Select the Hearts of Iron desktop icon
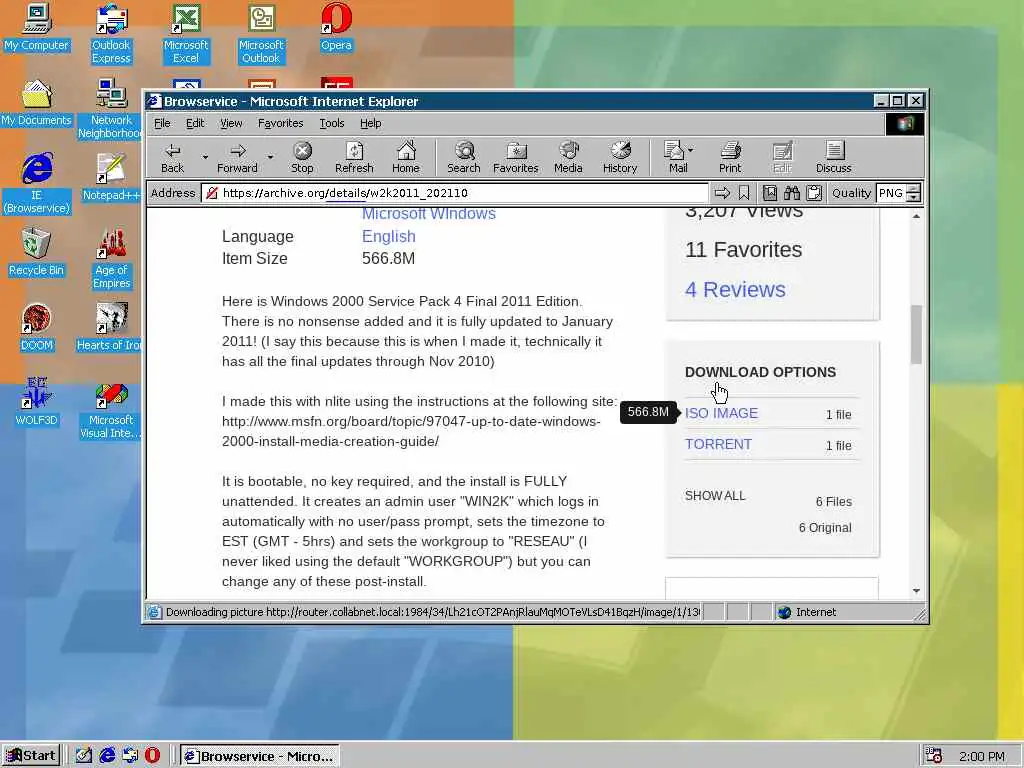1024x768 pixels. pyautogui.click(x=110, y=328)
